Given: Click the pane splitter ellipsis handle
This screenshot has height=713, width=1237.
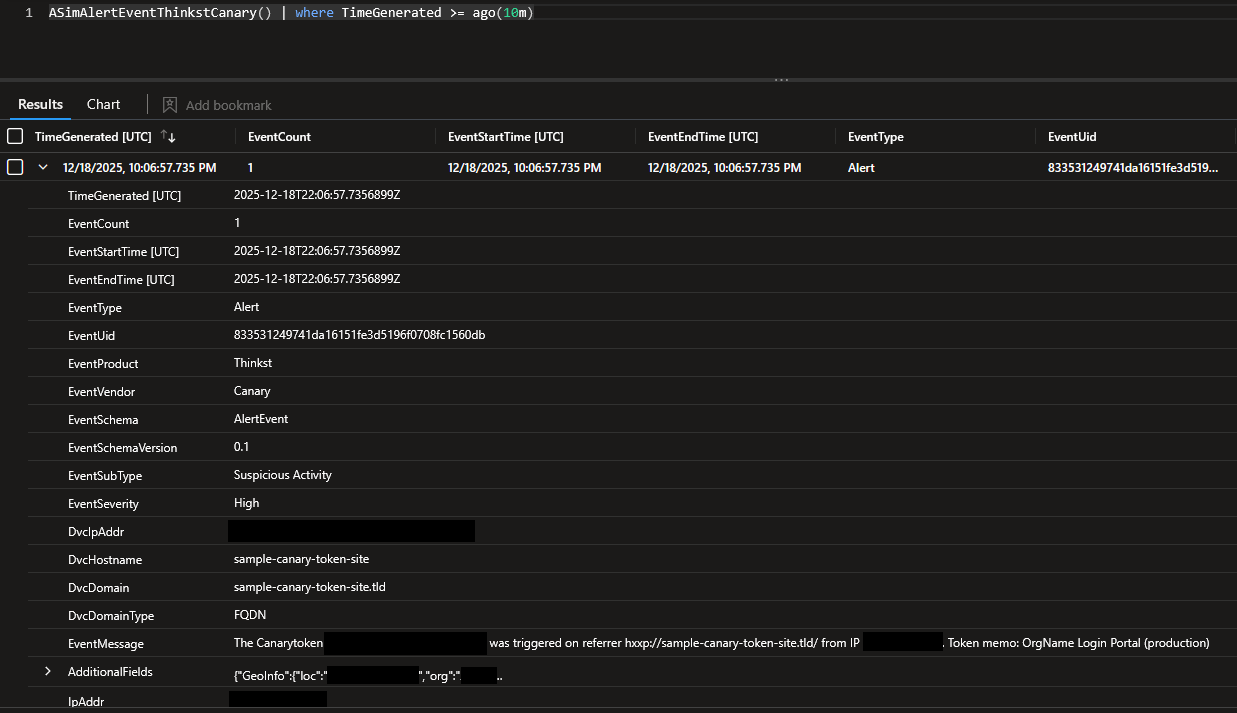Looking at the screenshot, I should click(x=781, y=79).
